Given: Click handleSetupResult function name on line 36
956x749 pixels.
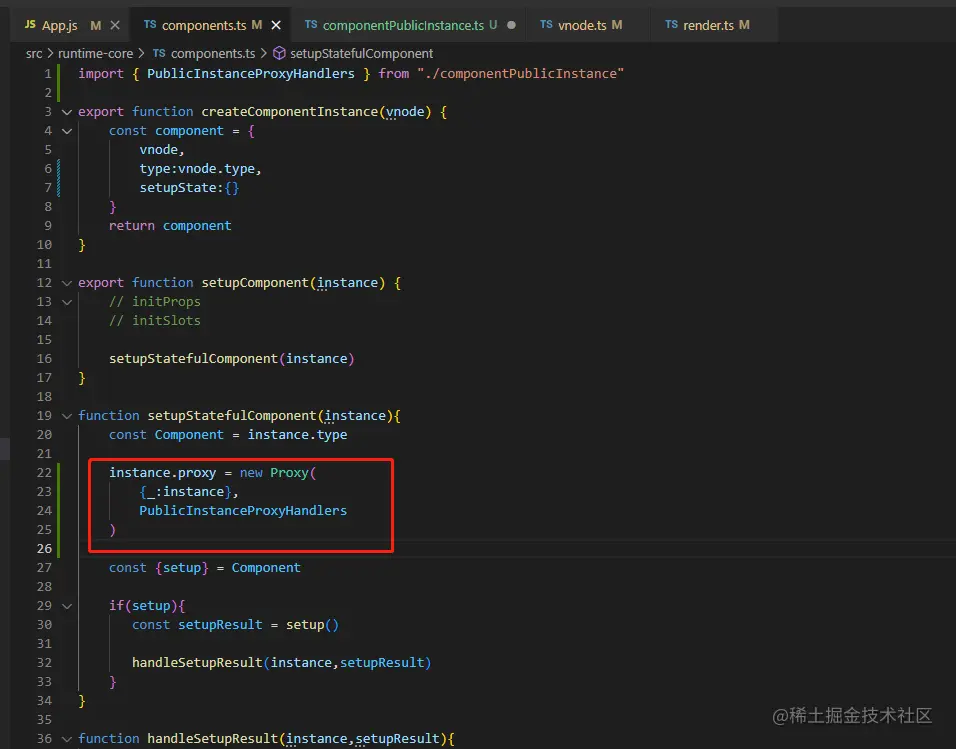Looking at the screenshot, I should (213, 739).
